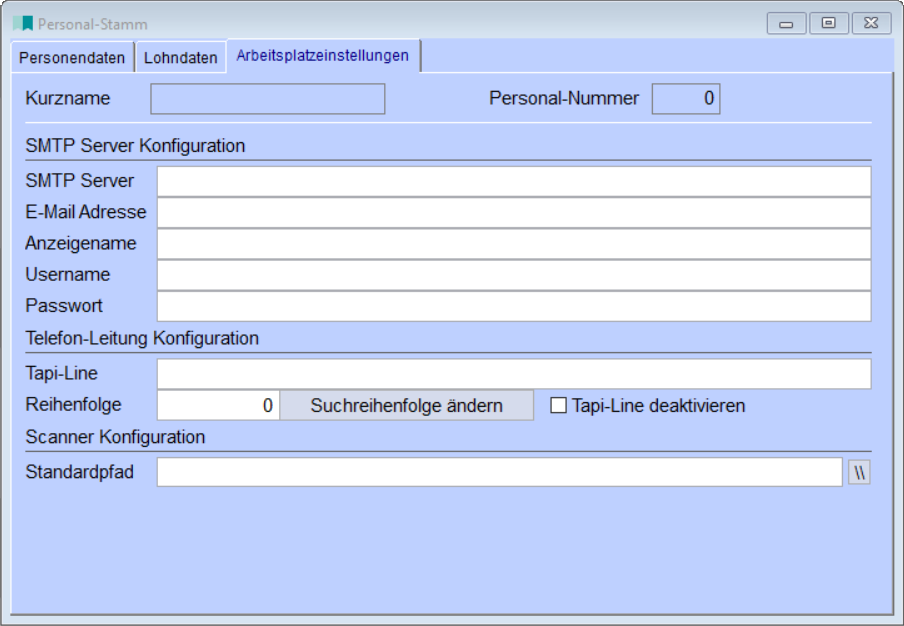
Task: Select the E-Mail Adresse text box
Action: click(x=514, y=213)
